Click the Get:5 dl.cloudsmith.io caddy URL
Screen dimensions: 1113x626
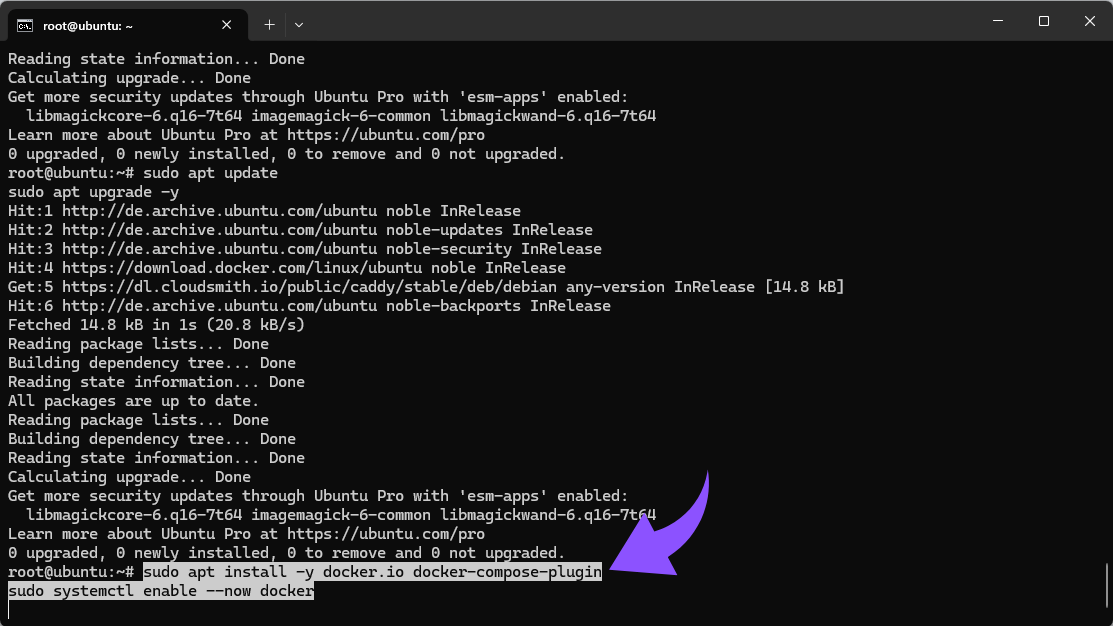pos(309,287)
